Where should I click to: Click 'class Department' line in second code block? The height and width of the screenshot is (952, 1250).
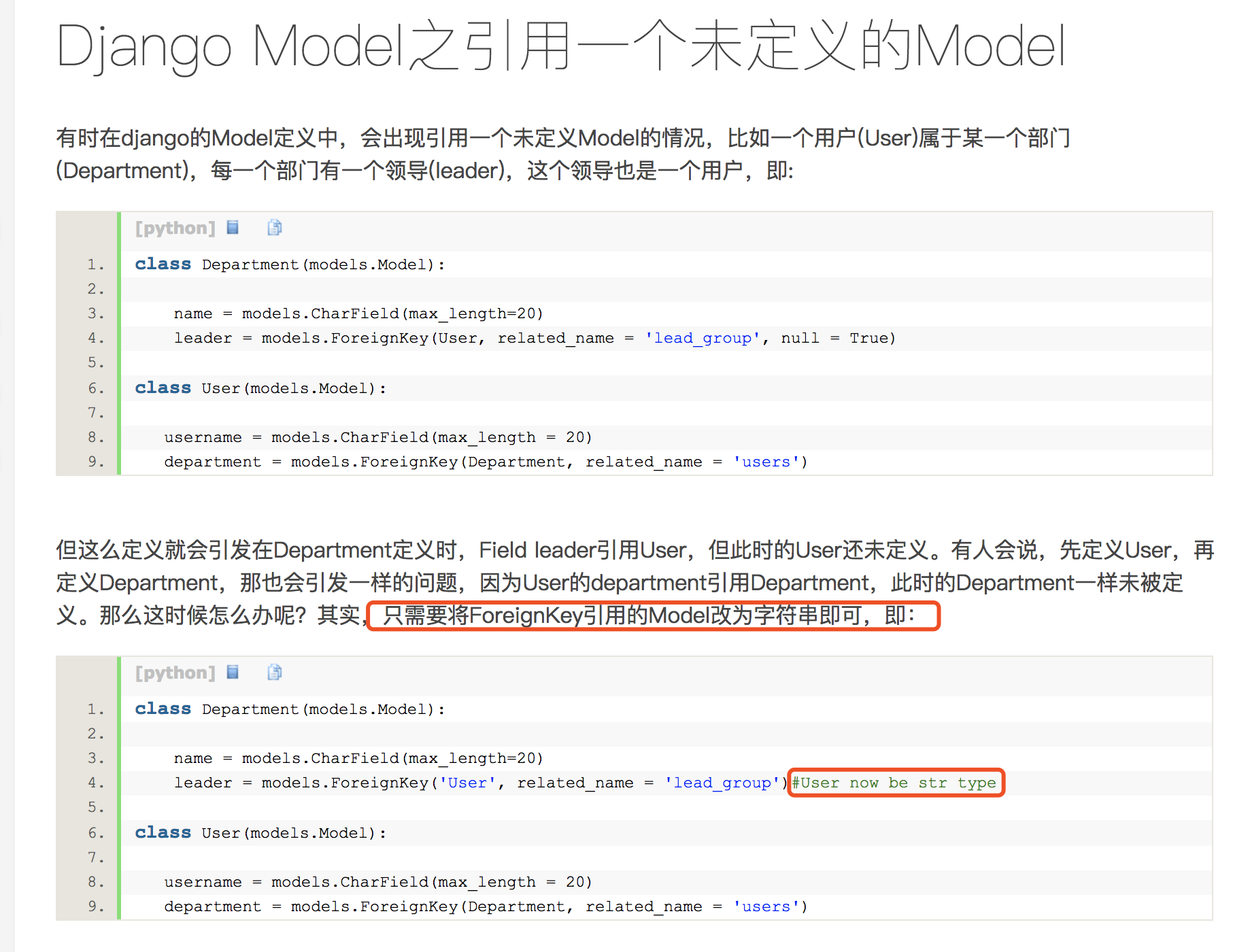[x=290, y=709]
